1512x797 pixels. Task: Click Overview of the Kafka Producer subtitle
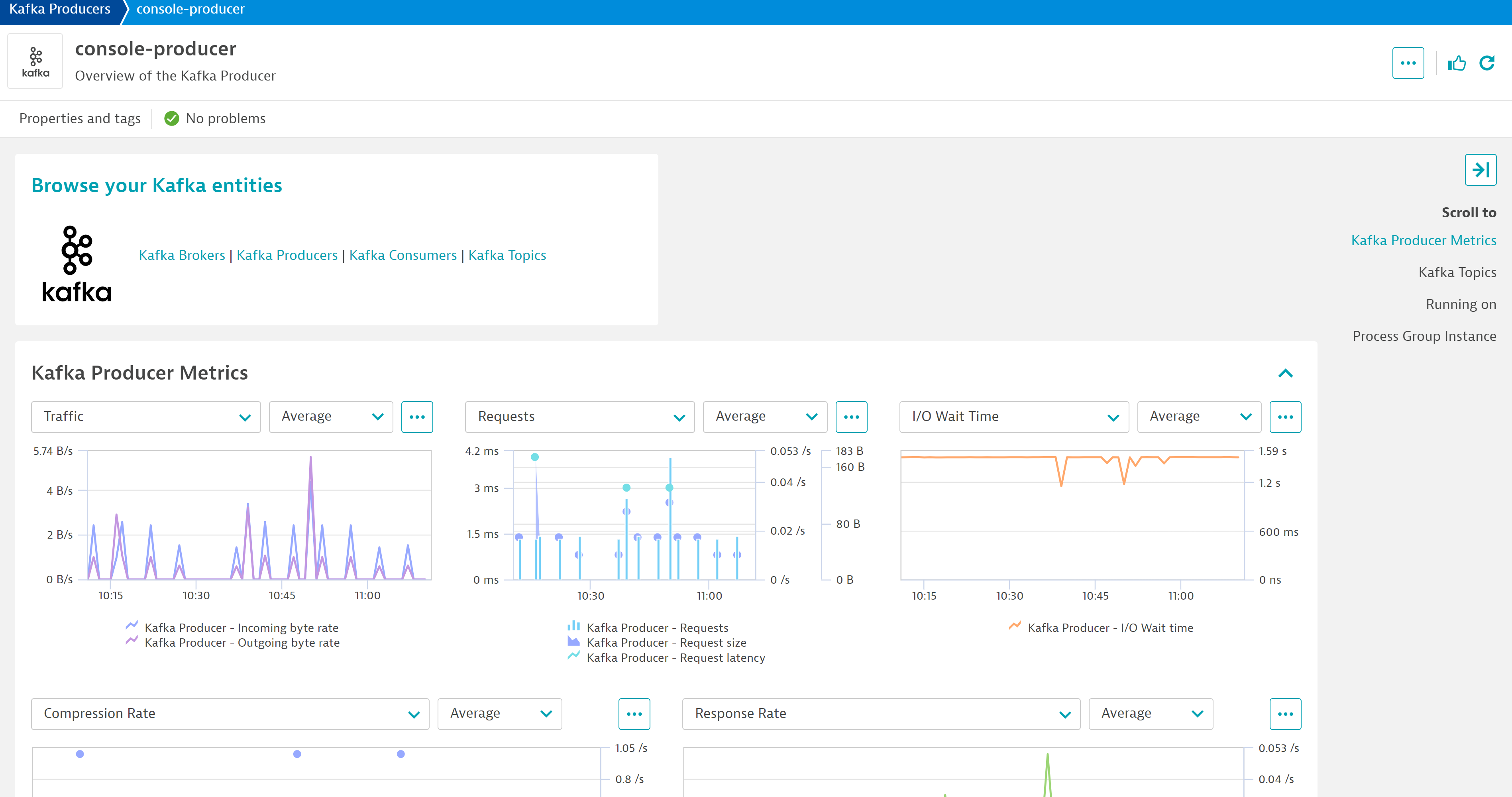(175, 76)
